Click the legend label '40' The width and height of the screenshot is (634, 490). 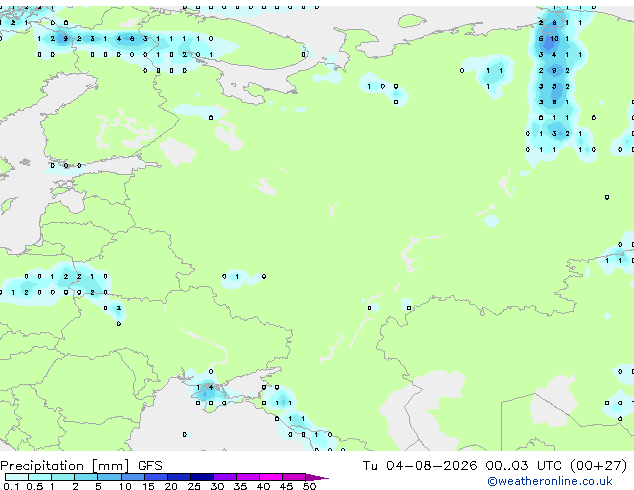(x=263, y=486)
